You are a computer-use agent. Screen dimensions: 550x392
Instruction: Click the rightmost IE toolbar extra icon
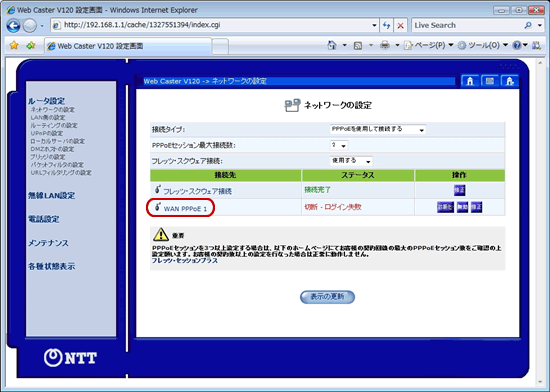(x=536, y=45)
